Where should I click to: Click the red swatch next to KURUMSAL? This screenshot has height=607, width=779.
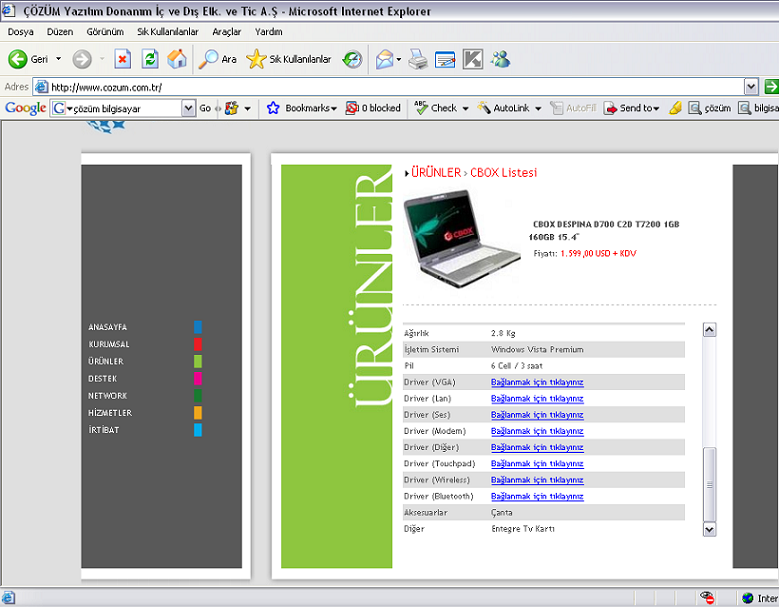(198, 344)
